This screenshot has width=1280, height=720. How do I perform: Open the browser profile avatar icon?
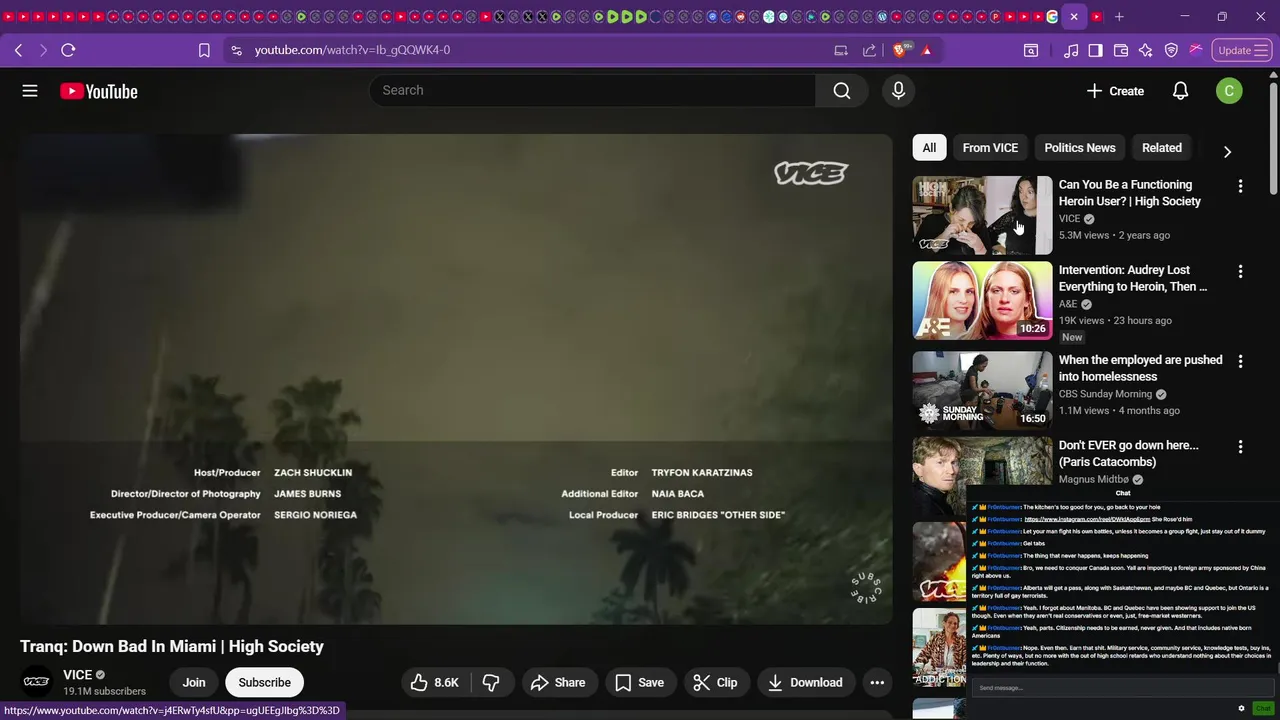tap(1196, 50)
